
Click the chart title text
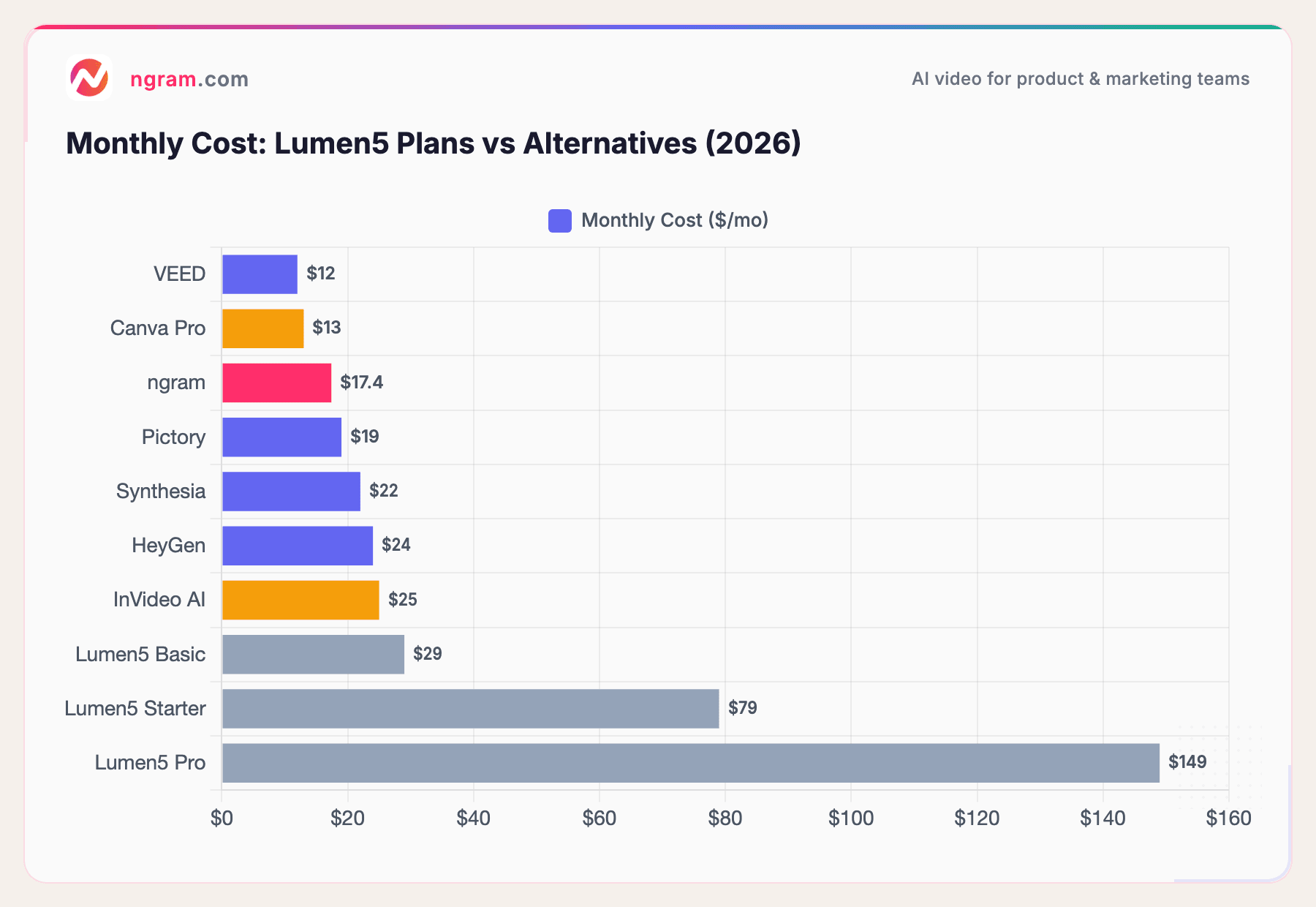434,143
